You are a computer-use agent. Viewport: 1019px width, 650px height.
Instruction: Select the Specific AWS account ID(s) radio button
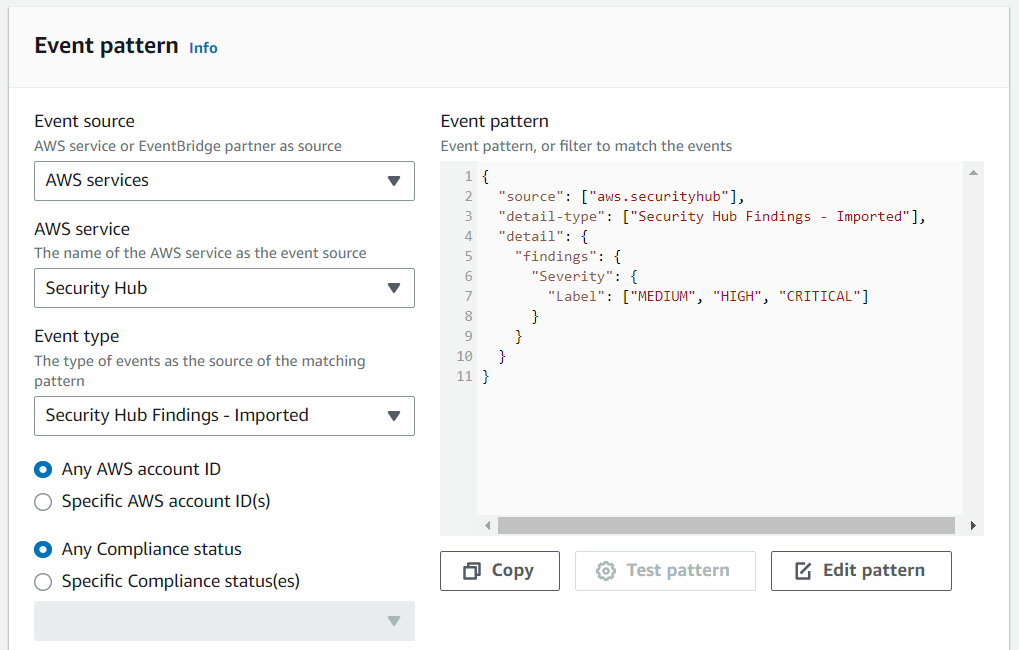coord(43,501)
